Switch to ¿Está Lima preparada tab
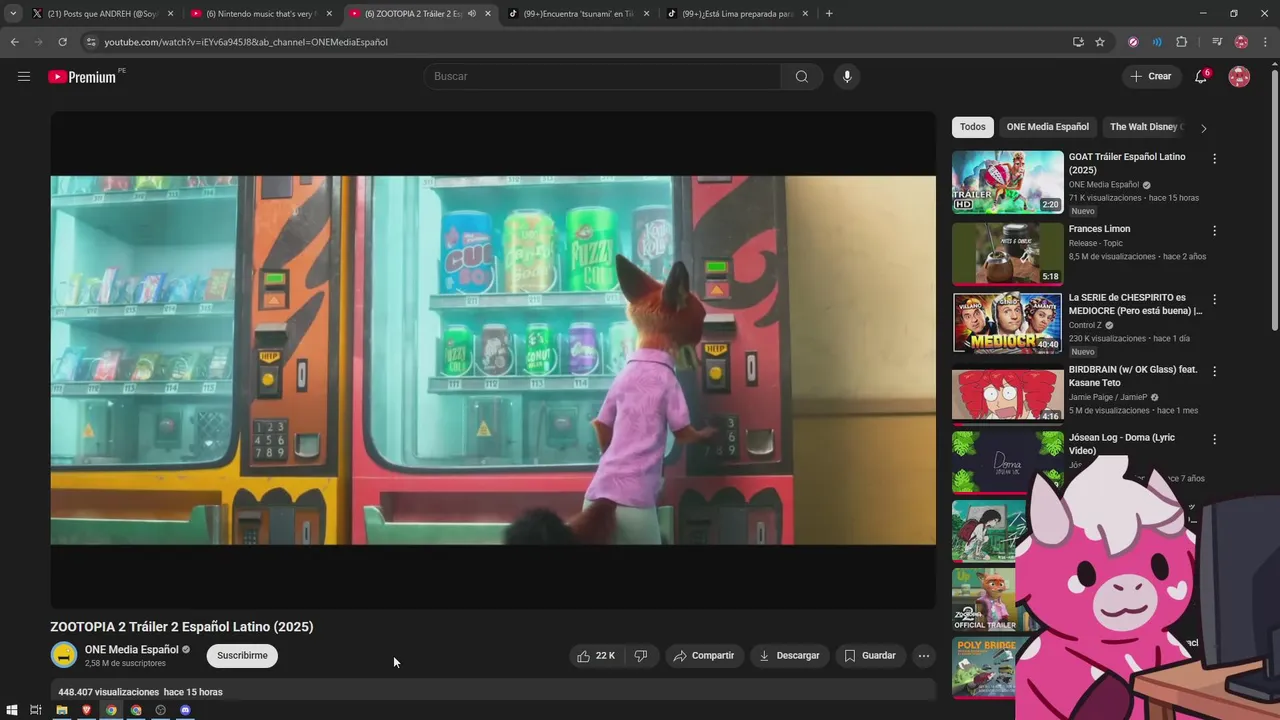 click(x=738, y=14)
